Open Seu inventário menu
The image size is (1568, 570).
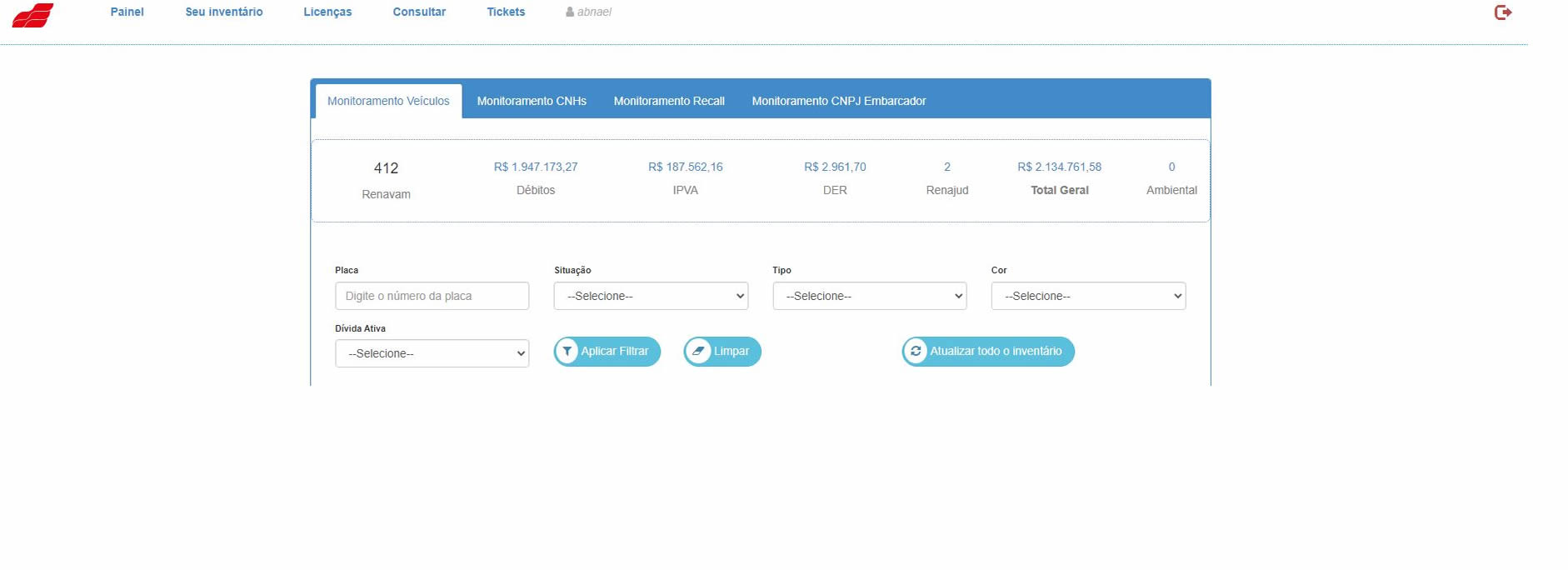click(x=224, y=12)
